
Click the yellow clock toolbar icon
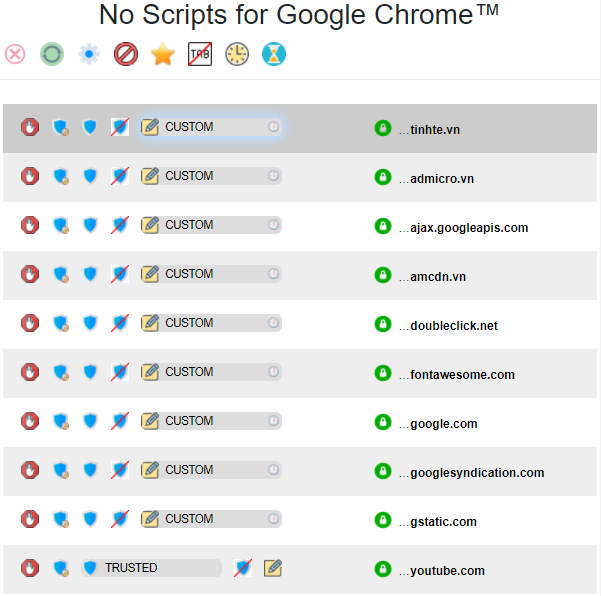click(237, 54)
